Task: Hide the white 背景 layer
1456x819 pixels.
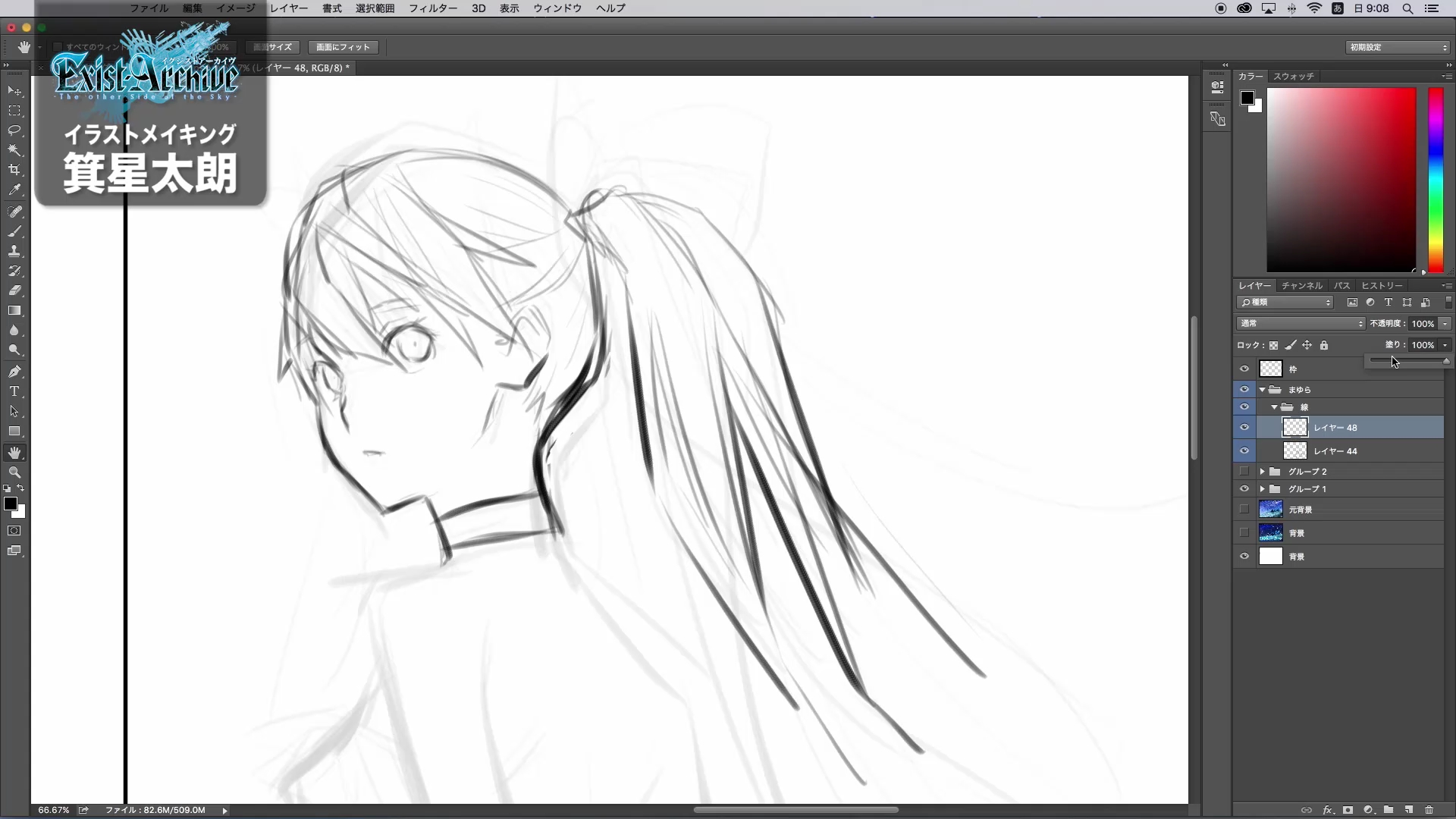Action: pyautogui.click(x=1244, y=557)
